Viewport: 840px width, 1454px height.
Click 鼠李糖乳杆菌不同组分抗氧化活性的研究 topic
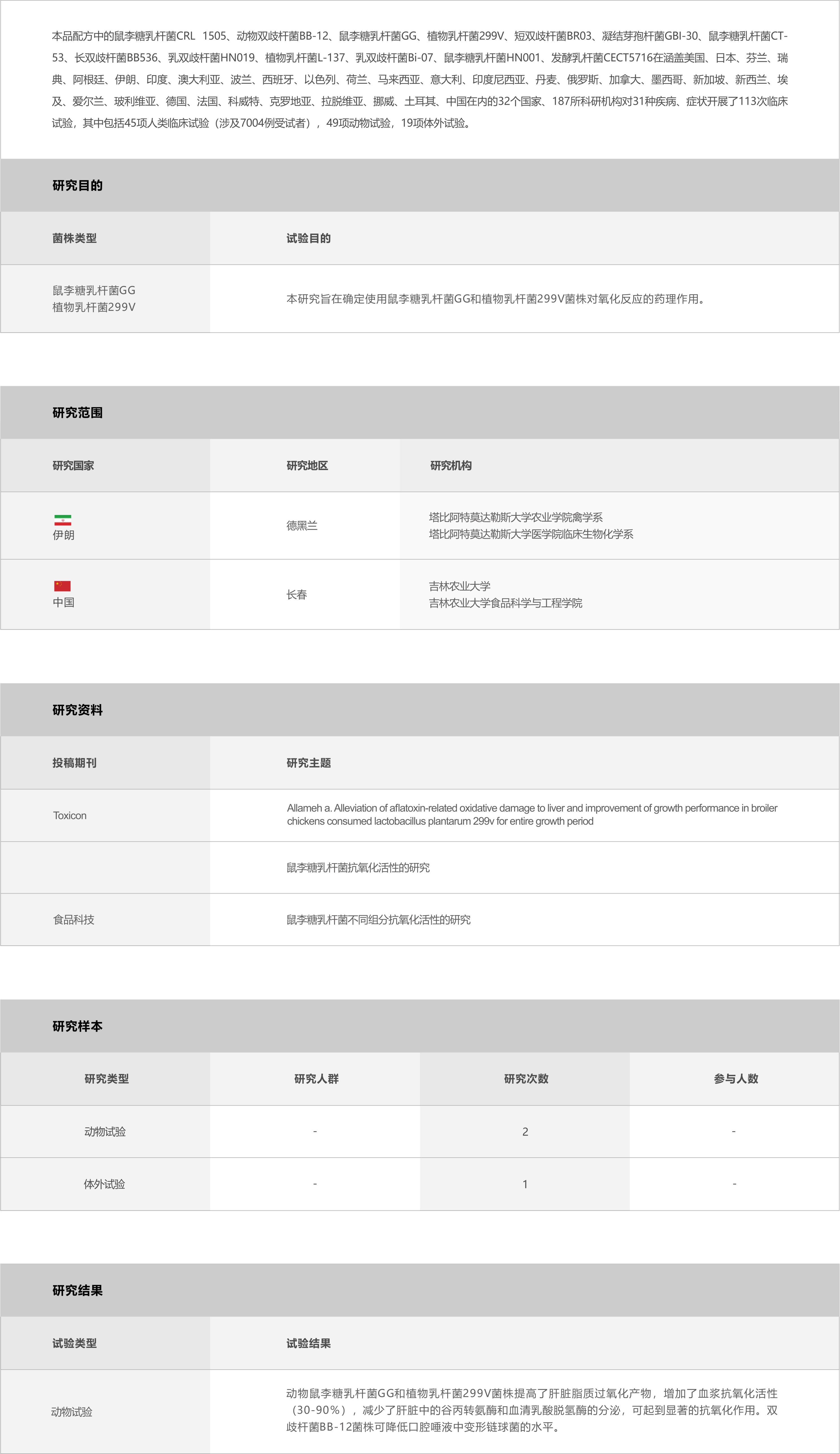[x=378, y=920]
